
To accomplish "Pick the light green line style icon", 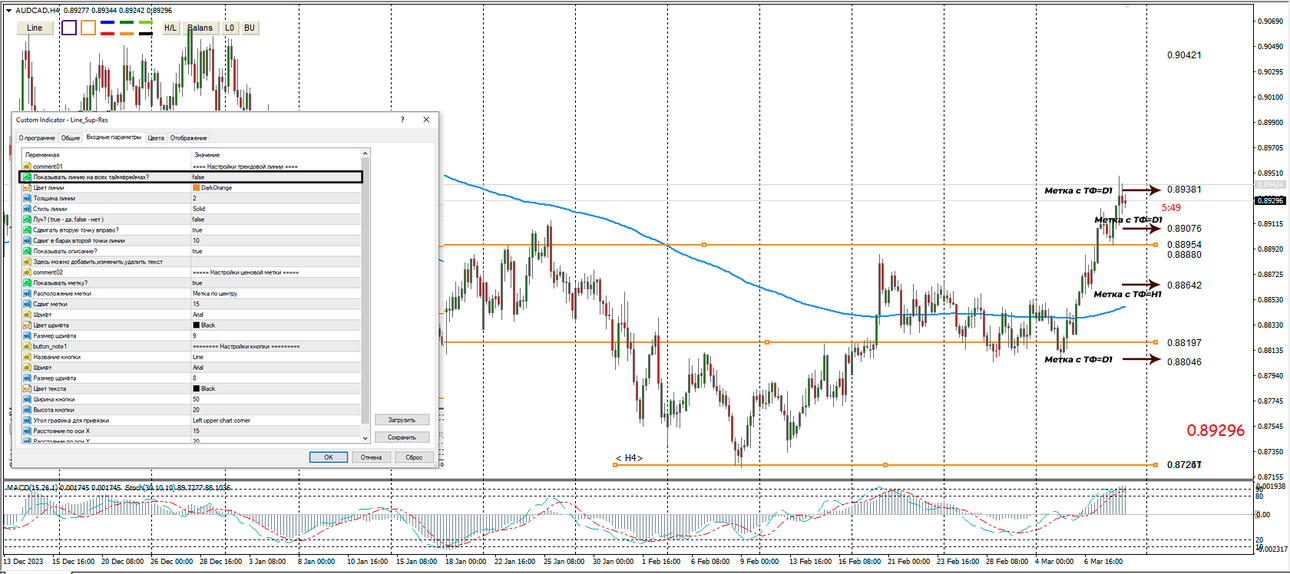I will (x=145, y=22).
